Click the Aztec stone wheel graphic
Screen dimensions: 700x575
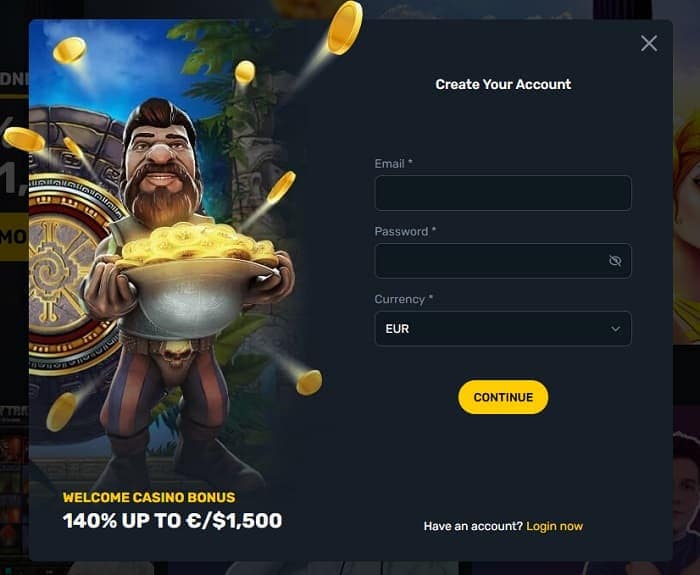pos(67,272)
